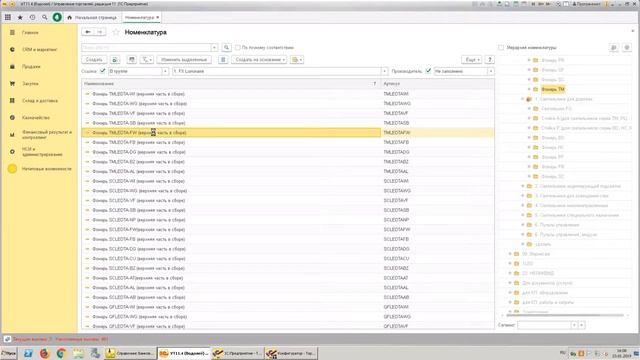Image resolution: width=640 pixels, height=360 pixels.
Task: Open the group value dropdown (1. FX Luminaire)
Action: [384, 71]
